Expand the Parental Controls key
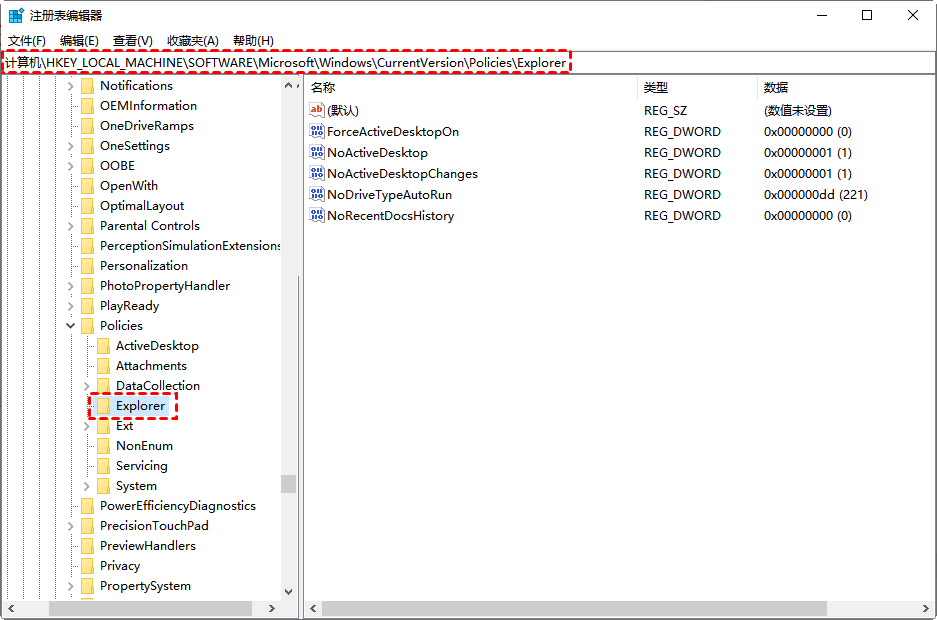This screenshot has height=620, width=937. coord(71,226)
